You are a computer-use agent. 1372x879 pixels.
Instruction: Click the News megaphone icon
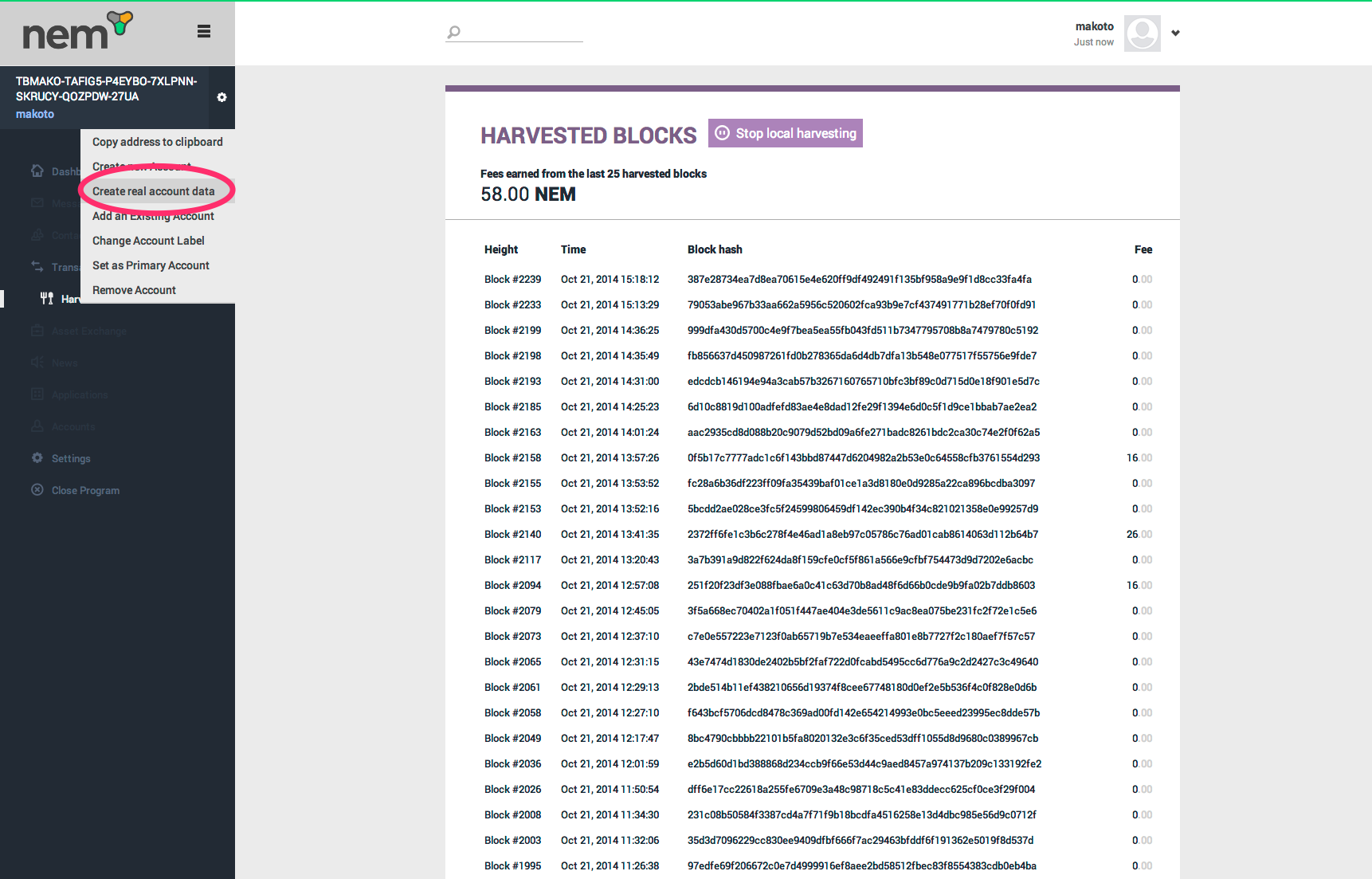pyautogui.click(x=37, y=362)
